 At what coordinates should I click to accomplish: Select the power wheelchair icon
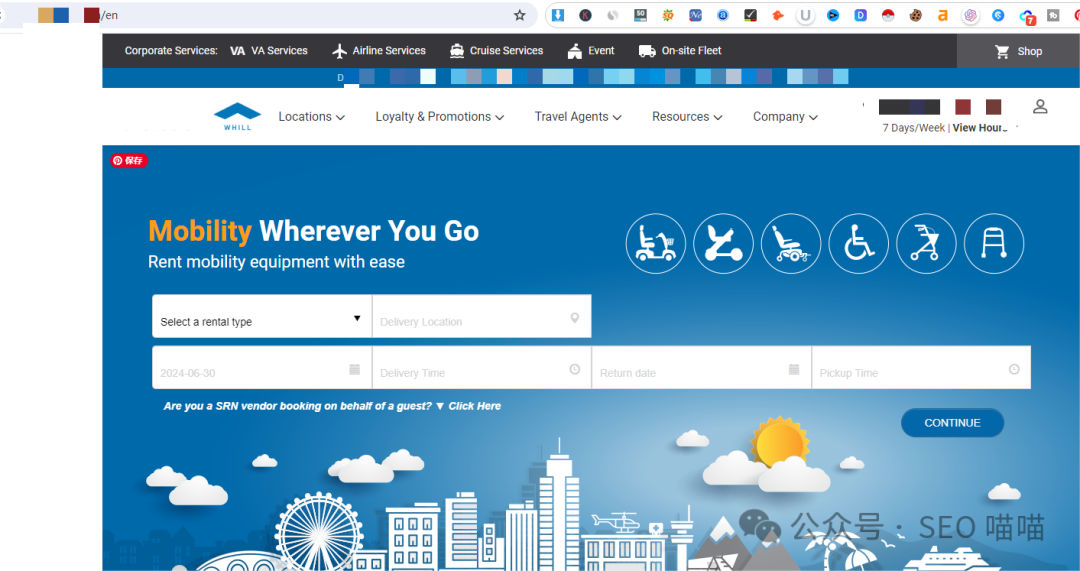tap(791, 244)
